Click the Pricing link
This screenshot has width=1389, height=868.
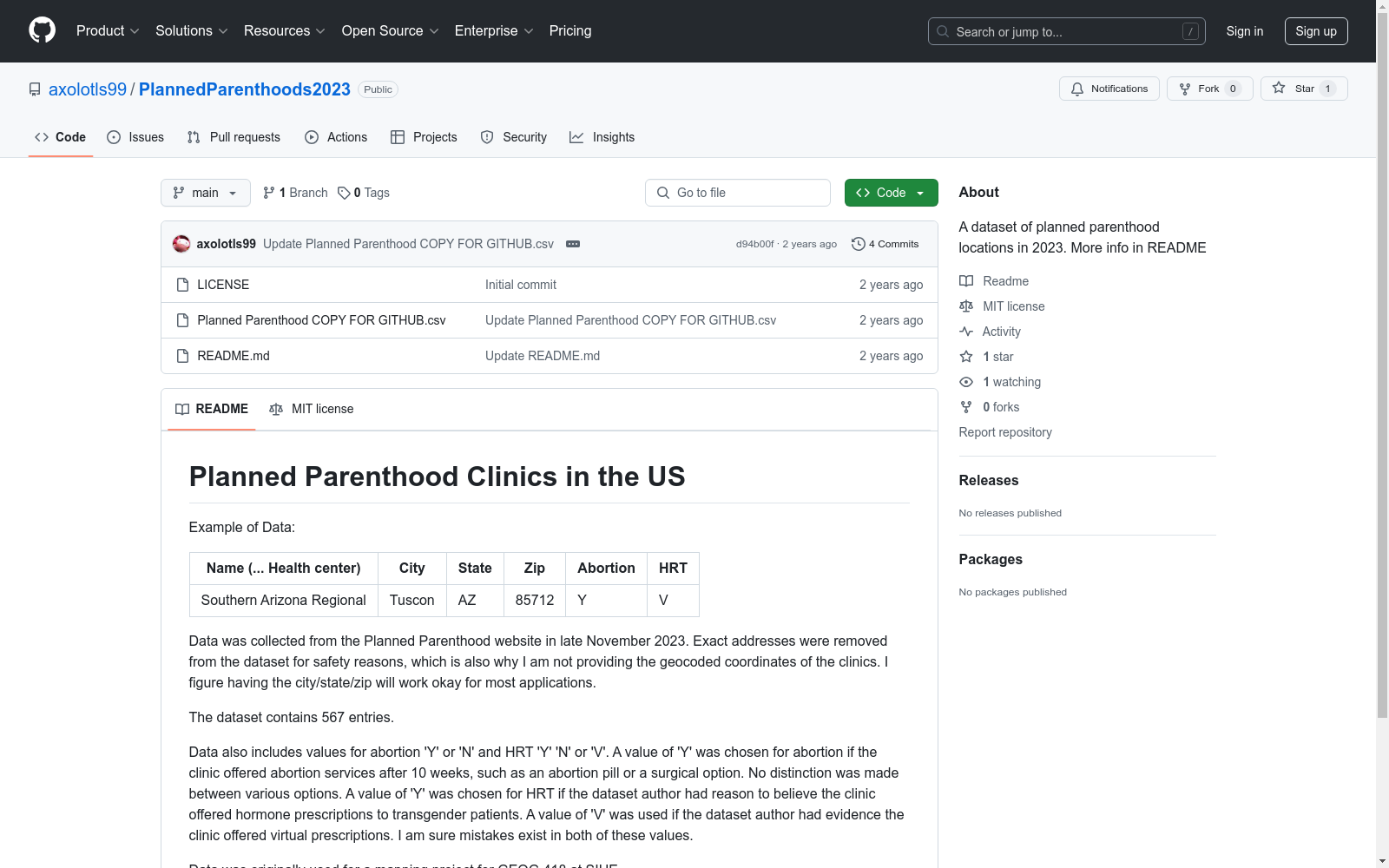(570, 30)
